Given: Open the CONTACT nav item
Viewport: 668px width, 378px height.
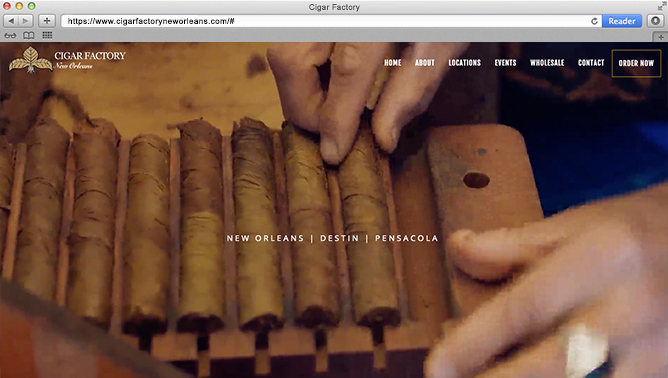Looking at the screenshot, I should 591,63.
